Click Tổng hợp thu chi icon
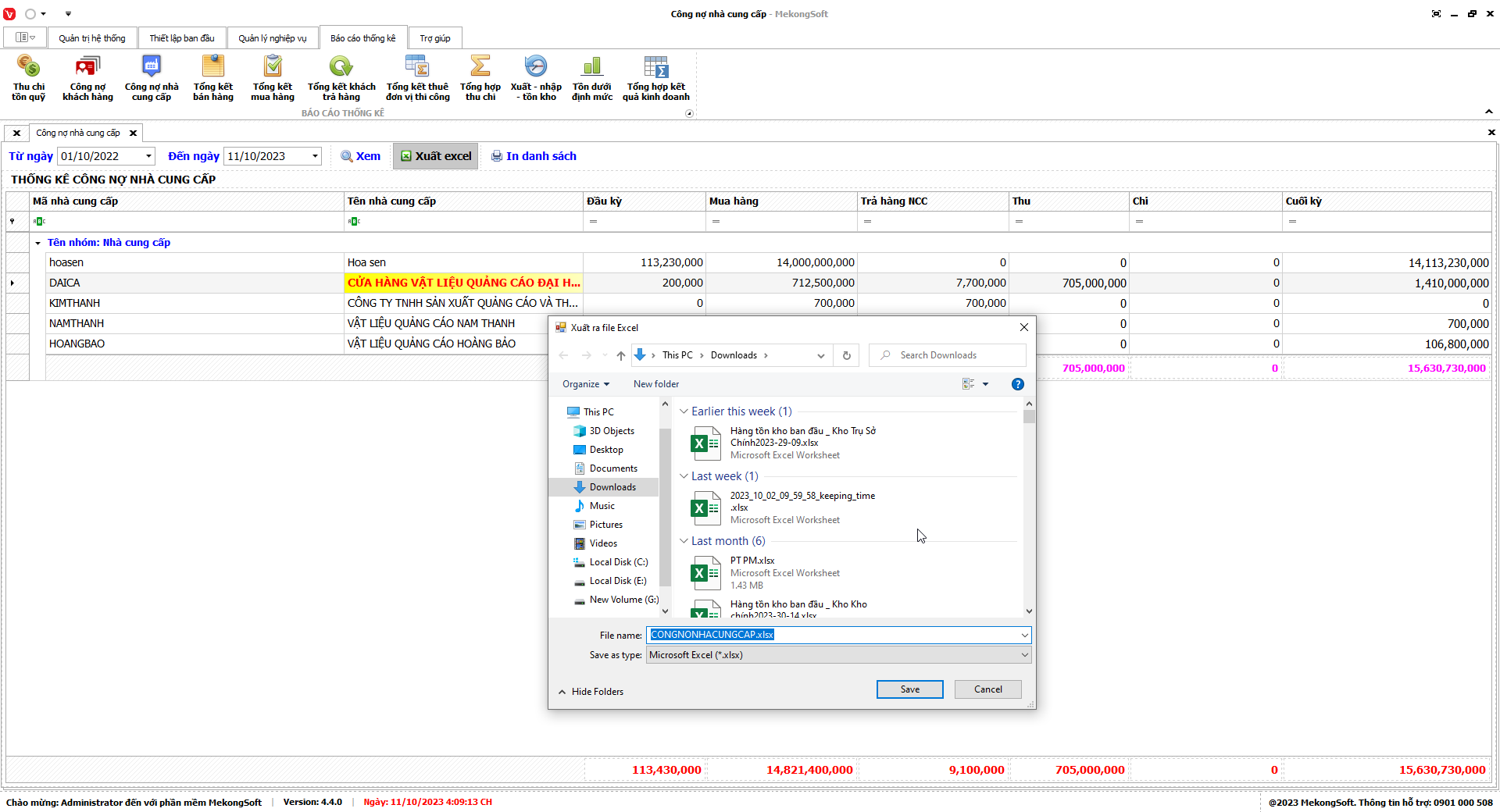1500x812 pixels. (x=480, y=77)
